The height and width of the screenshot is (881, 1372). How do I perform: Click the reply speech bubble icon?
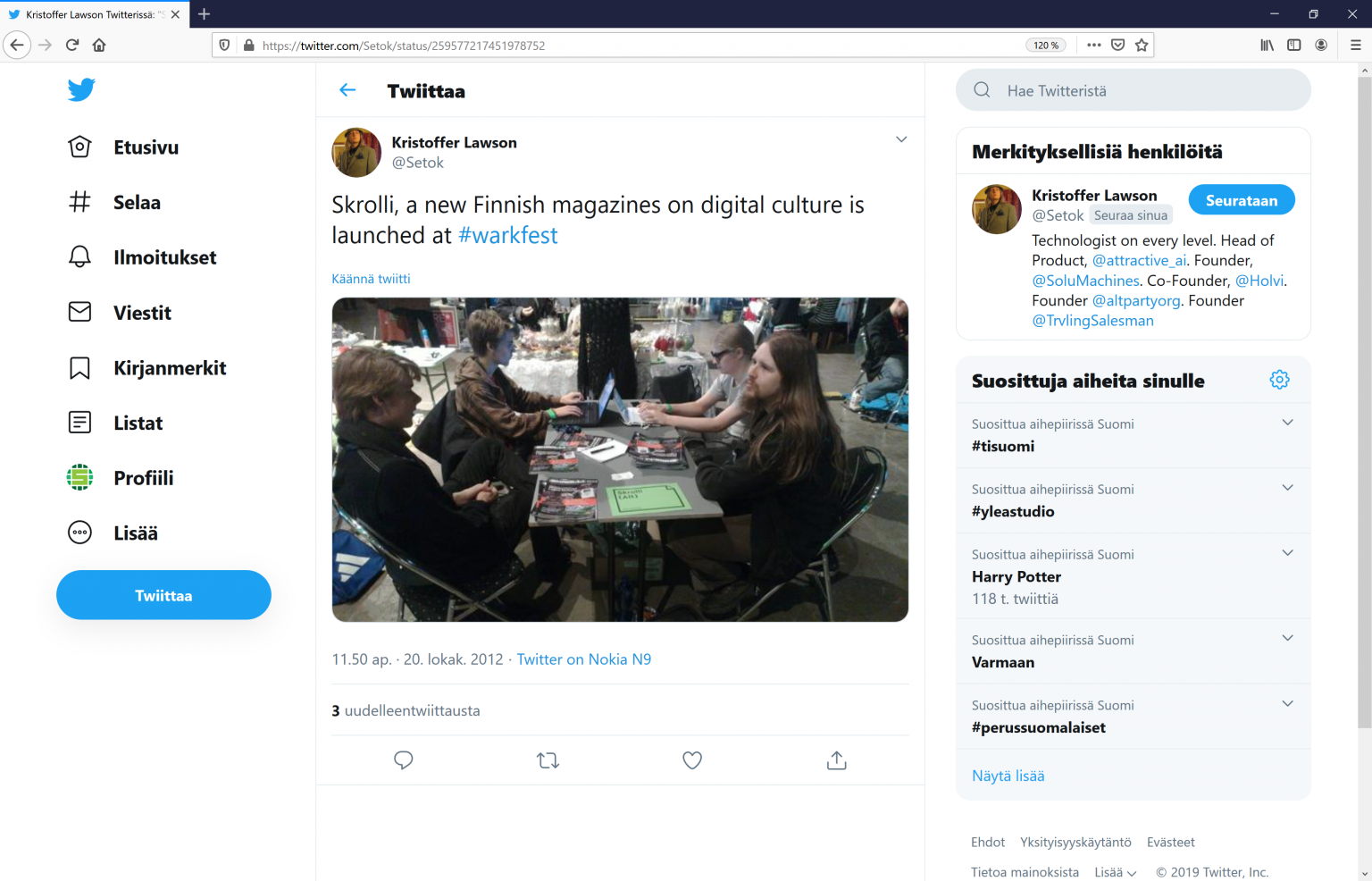click(404, 760)
